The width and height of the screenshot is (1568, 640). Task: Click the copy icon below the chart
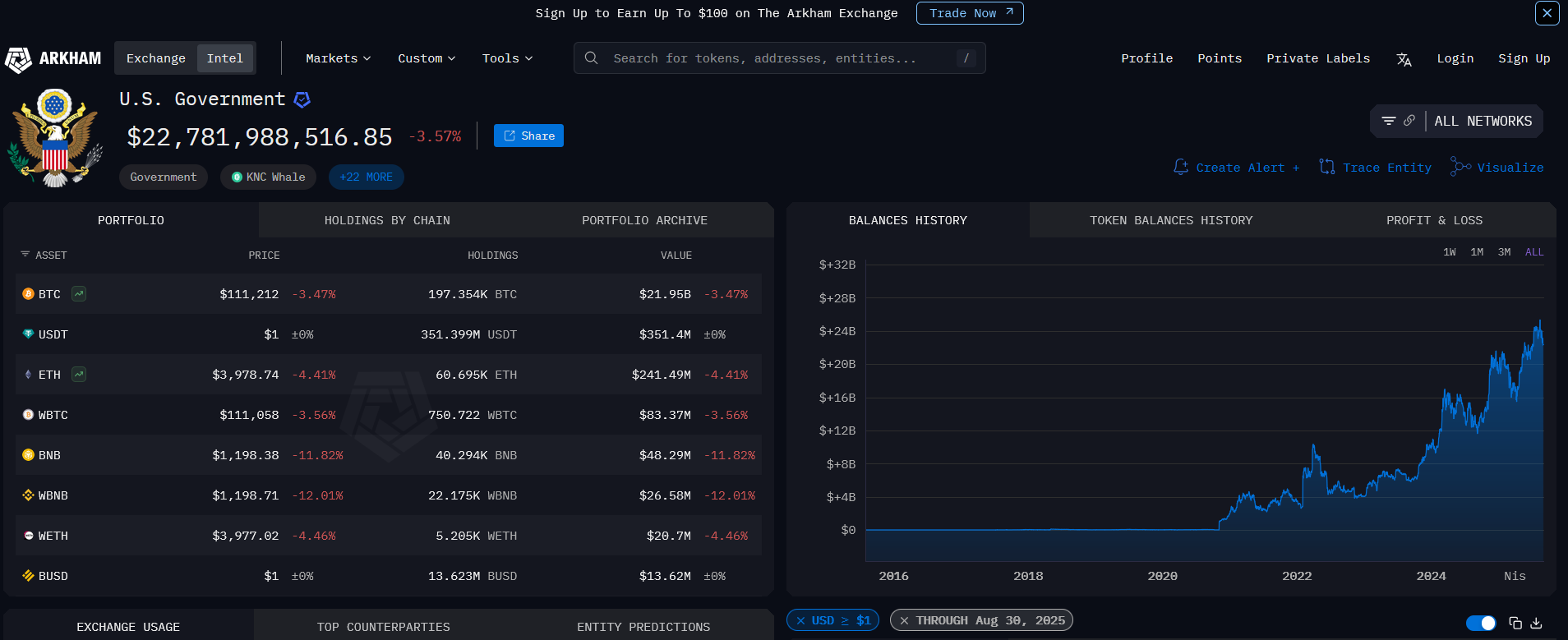point(1515,623)
